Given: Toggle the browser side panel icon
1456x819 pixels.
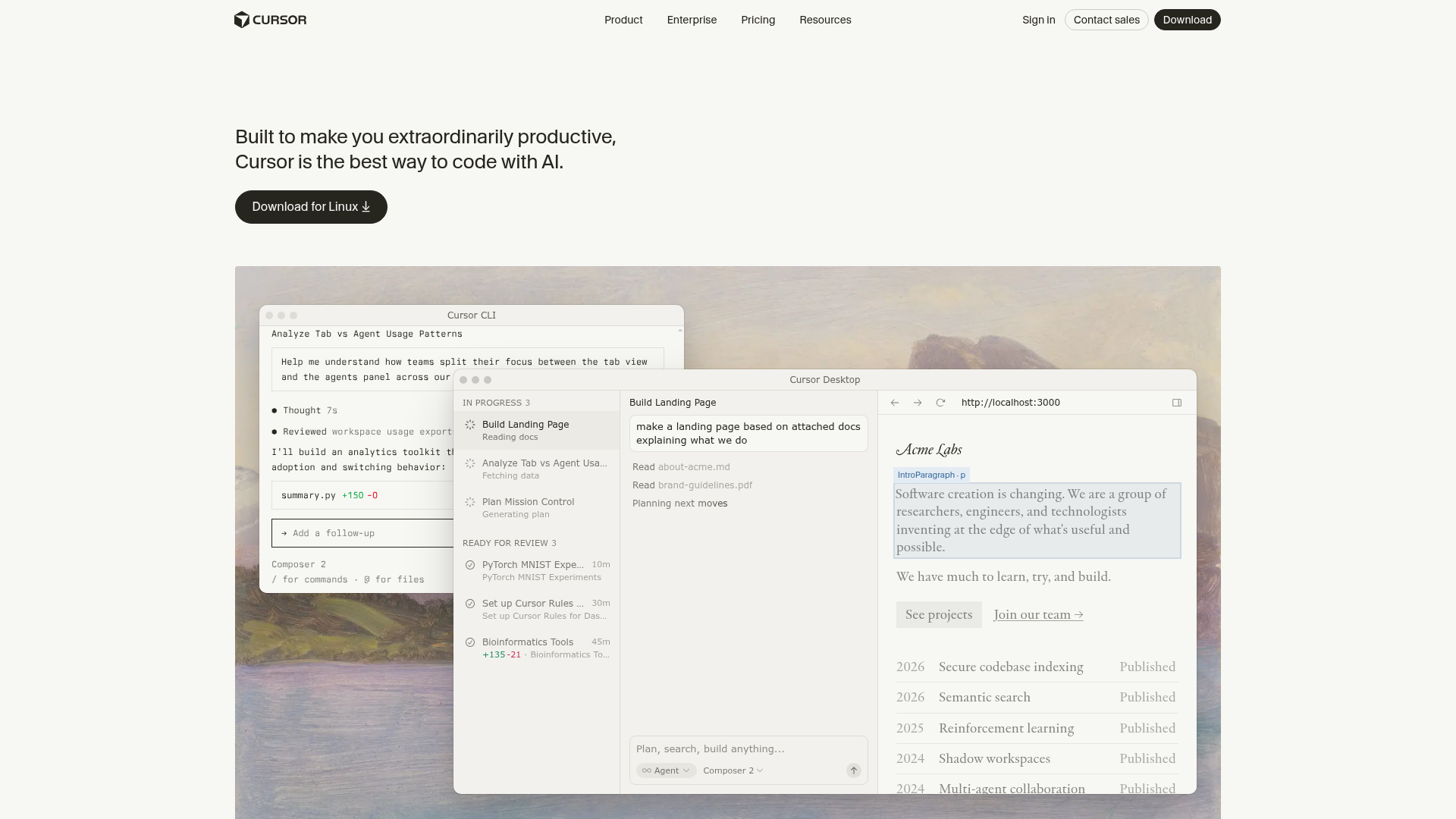Looking at the screenshot, I should [x=1177, y=403].
